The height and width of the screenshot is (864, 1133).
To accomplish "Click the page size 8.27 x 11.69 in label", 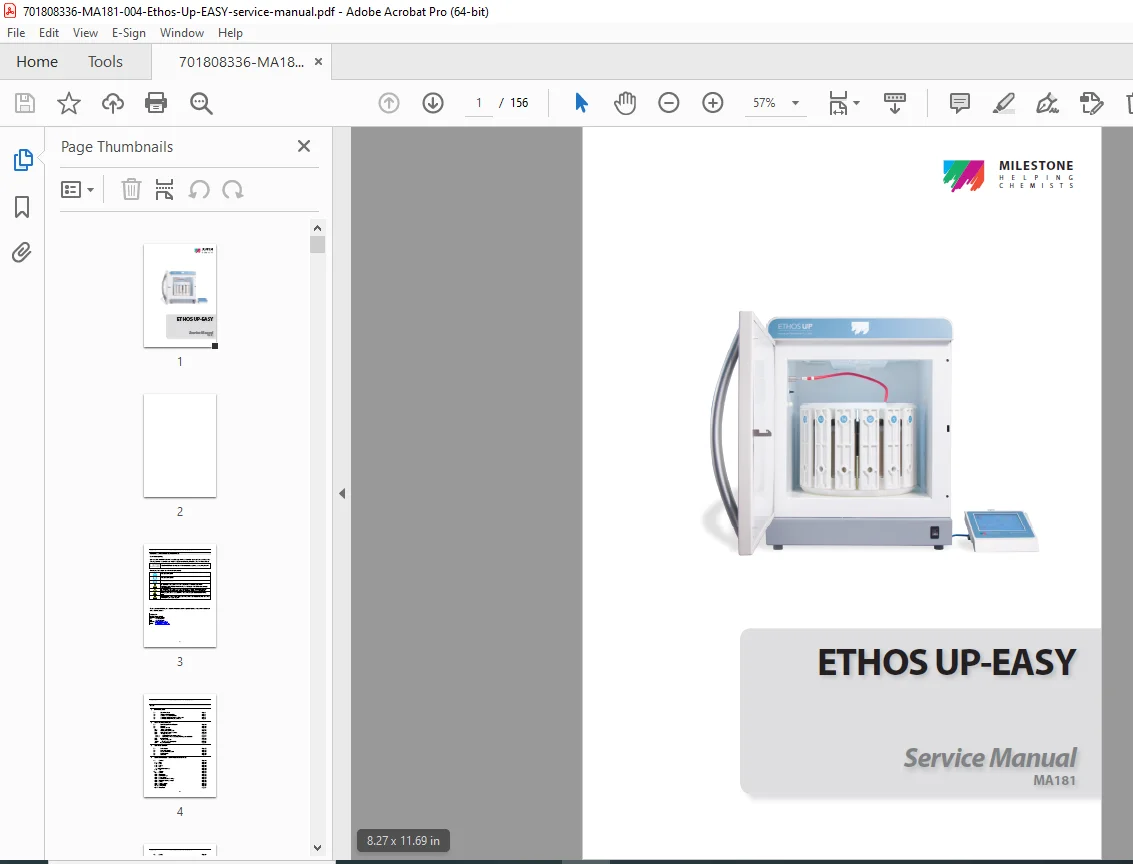I will (403, 840).
